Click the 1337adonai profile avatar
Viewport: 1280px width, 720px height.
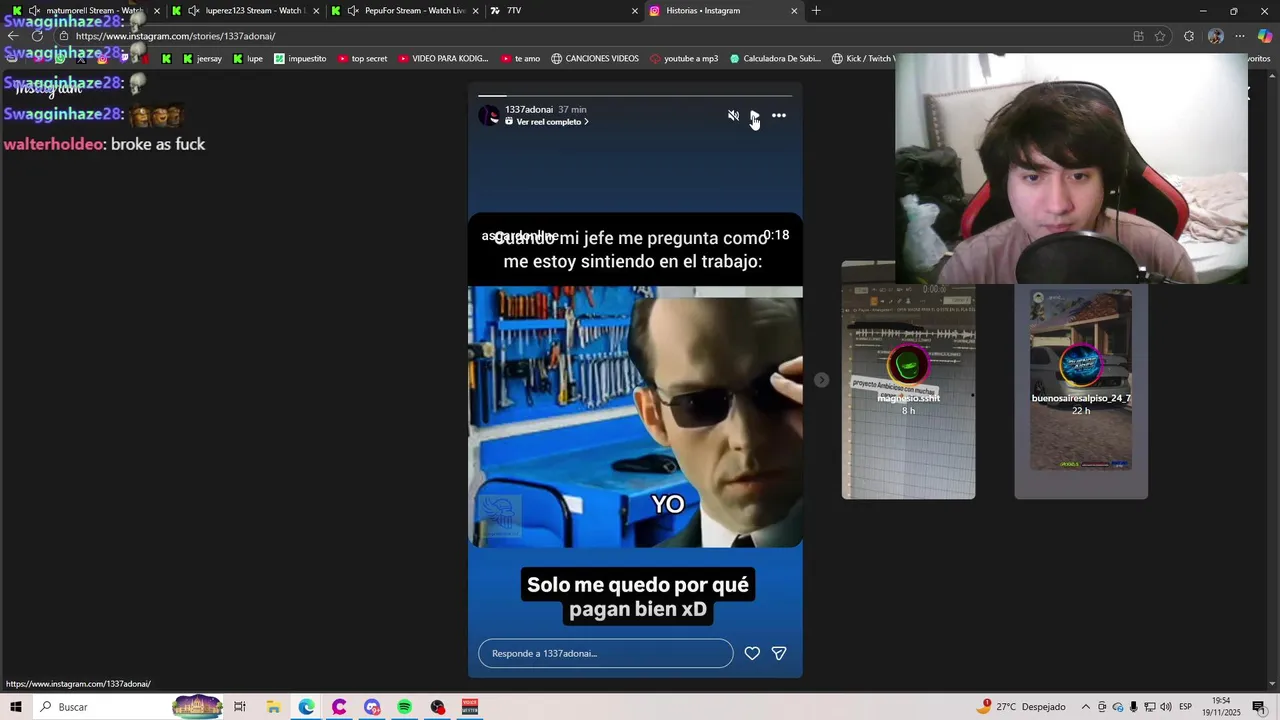click(489, 115)
